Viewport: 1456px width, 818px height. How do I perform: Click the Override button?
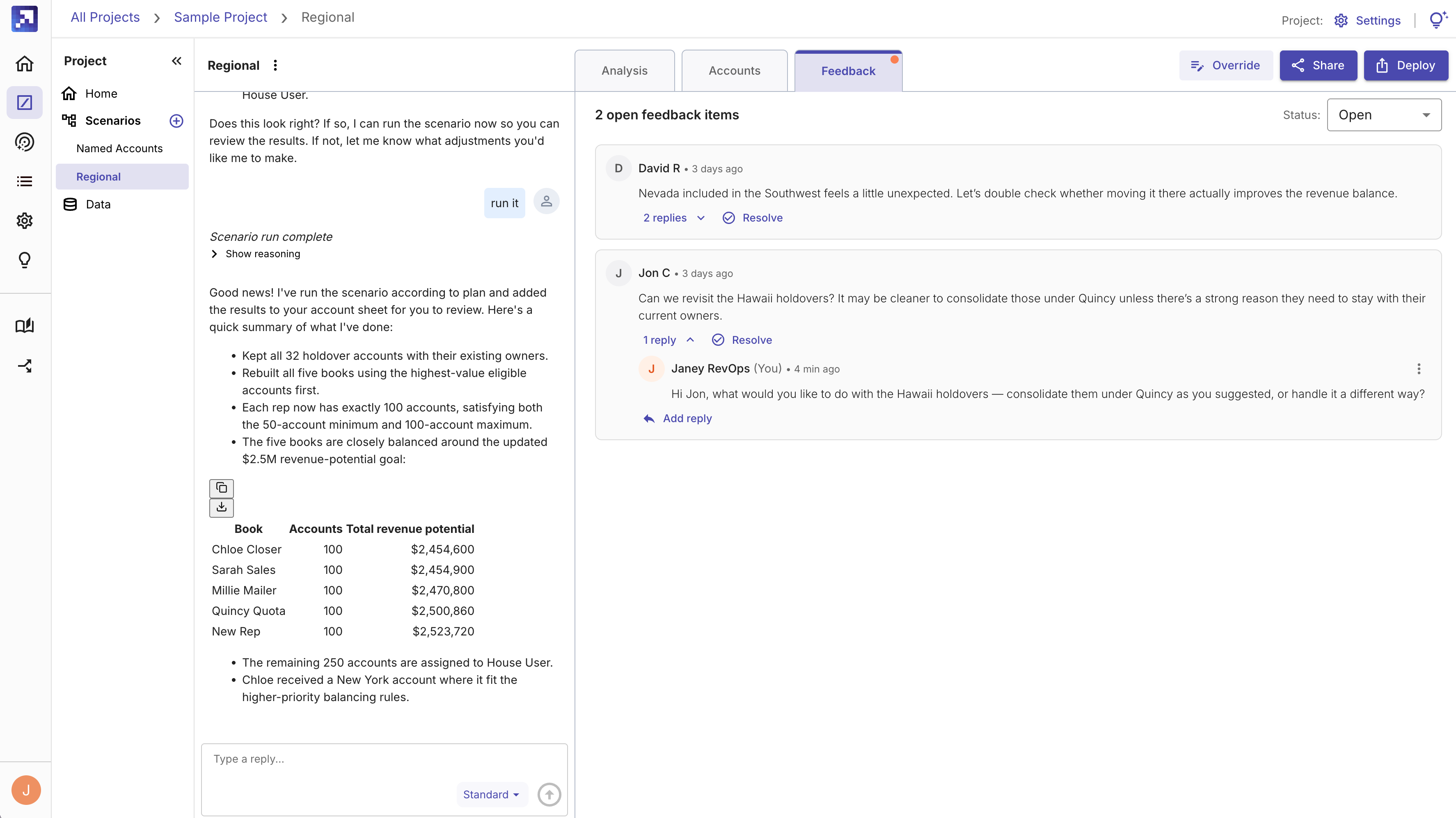coord(1225,65)
